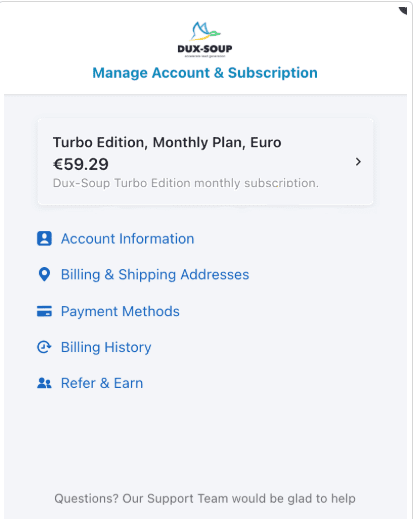Open Billing & Shipping Addresses
413x519 pixels.
tap(155, 275)
